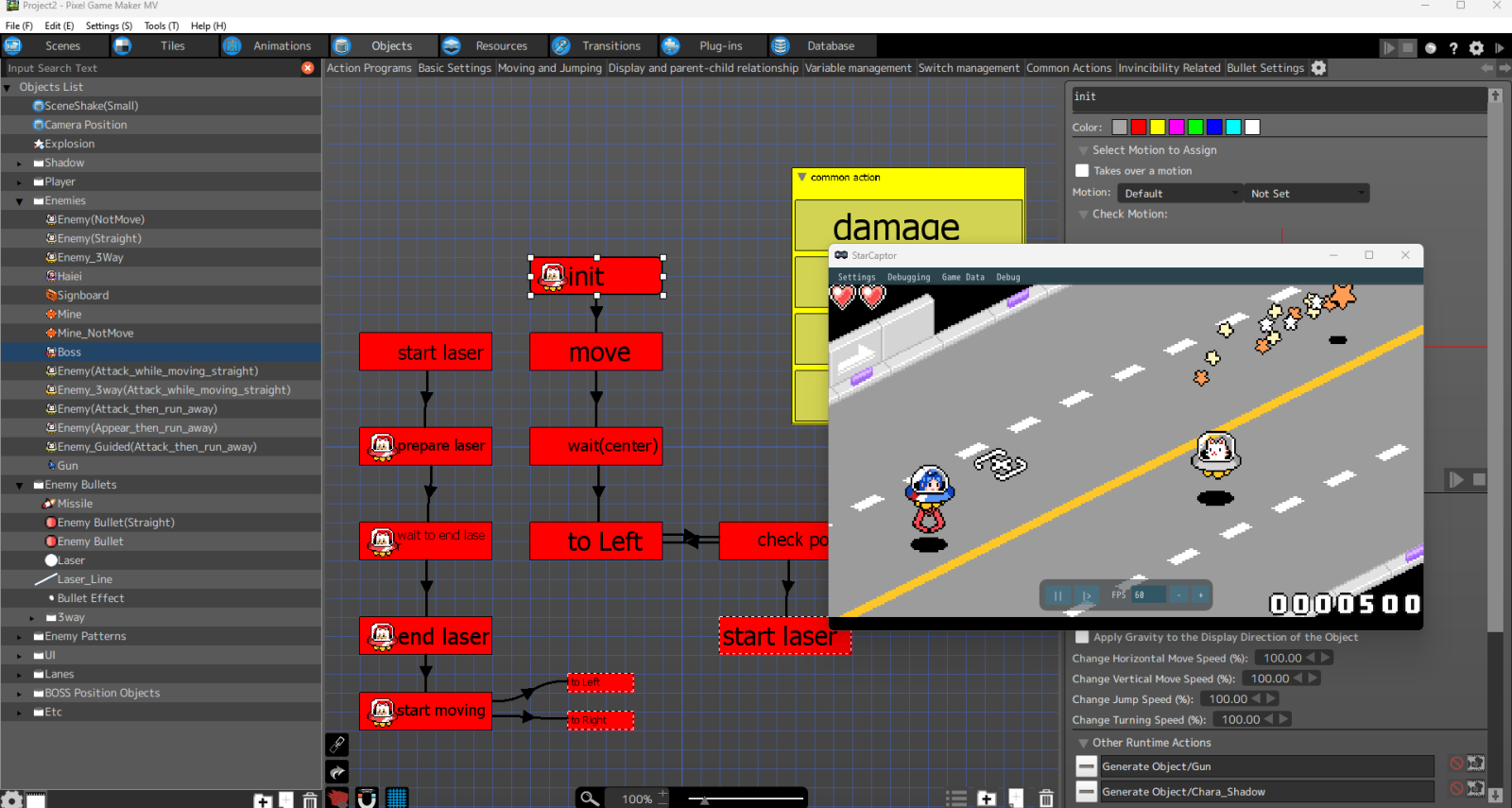1512x808 pixels.
Task: Add new folder in objects list
Action: point(263,800)
